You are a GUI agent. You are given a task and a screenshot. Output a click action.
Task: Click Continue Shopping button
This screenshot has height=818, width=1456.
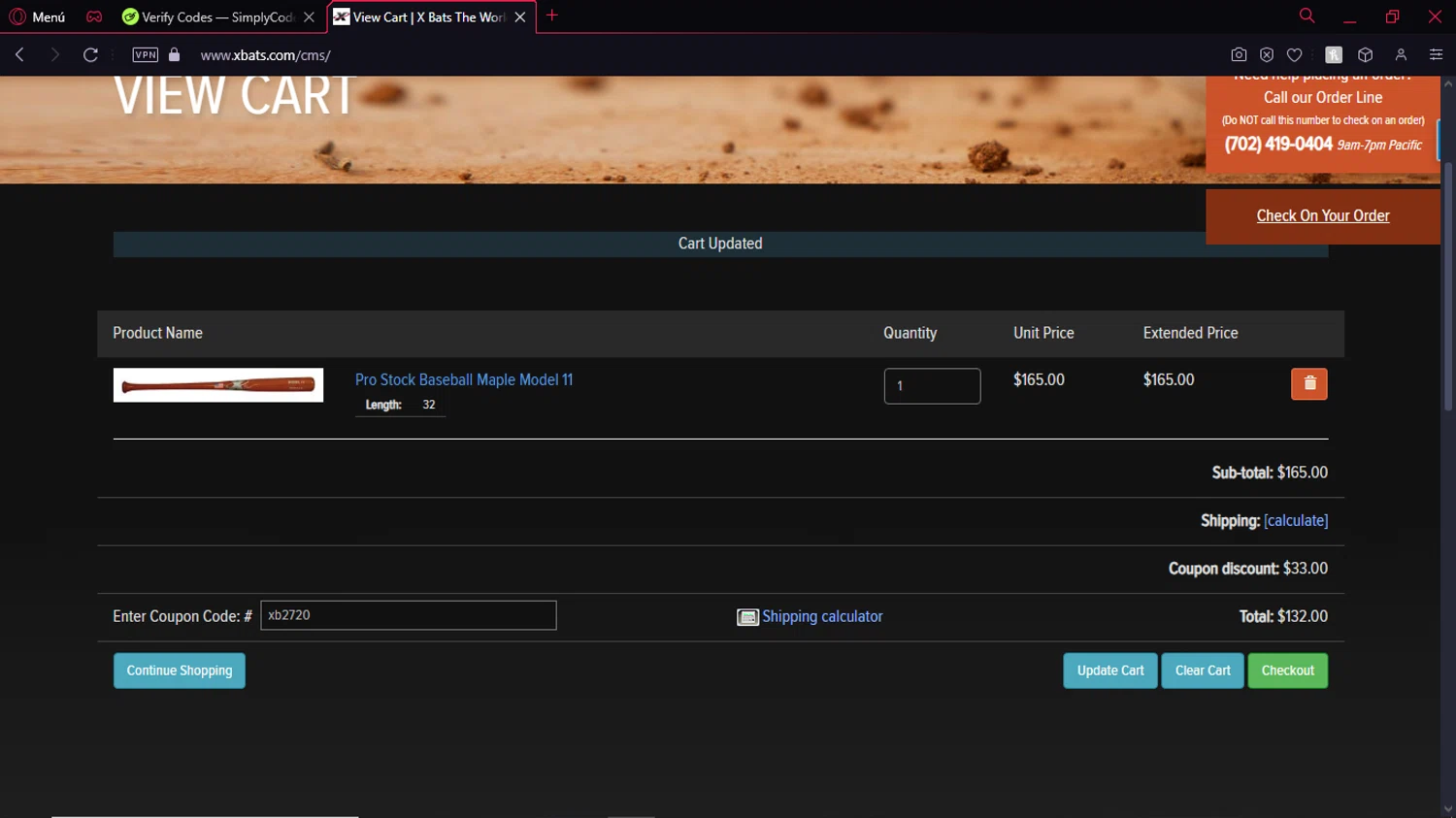[180, 671]
